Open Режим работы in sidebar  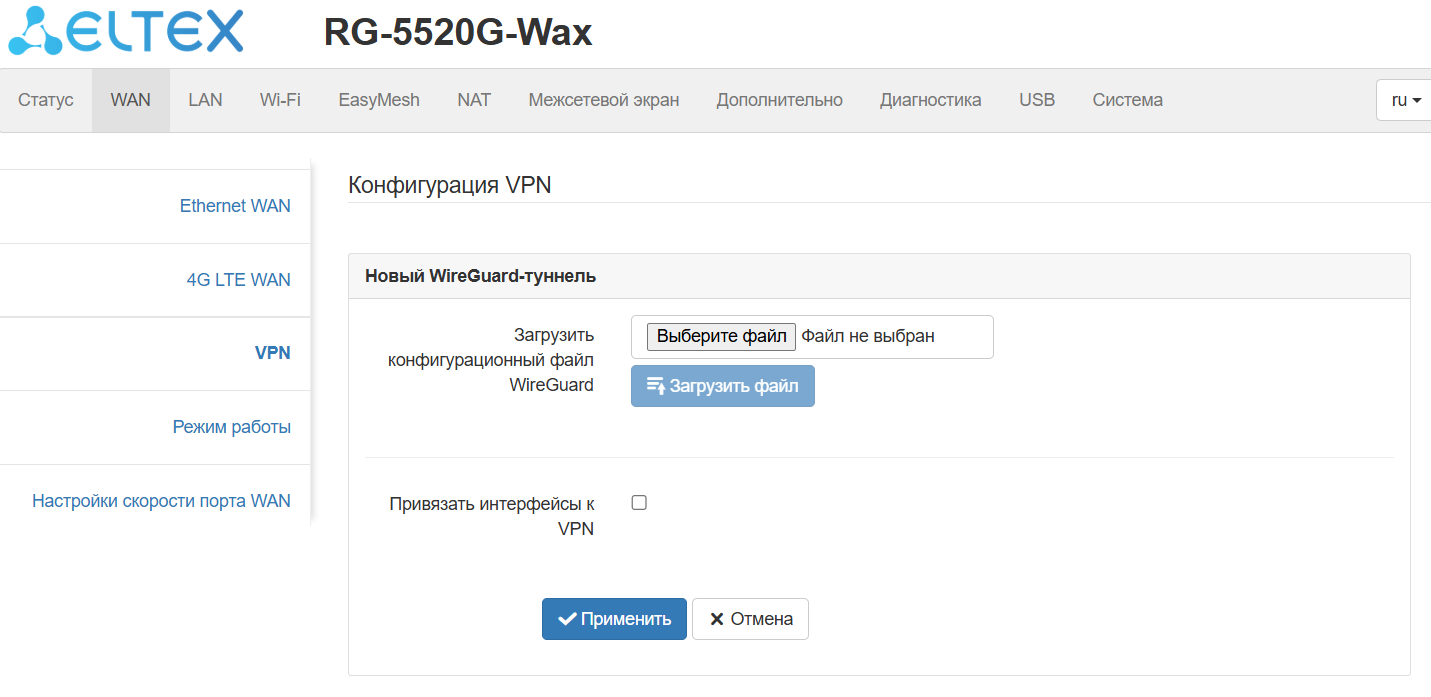pyautogui.click(x=231, y=427)
